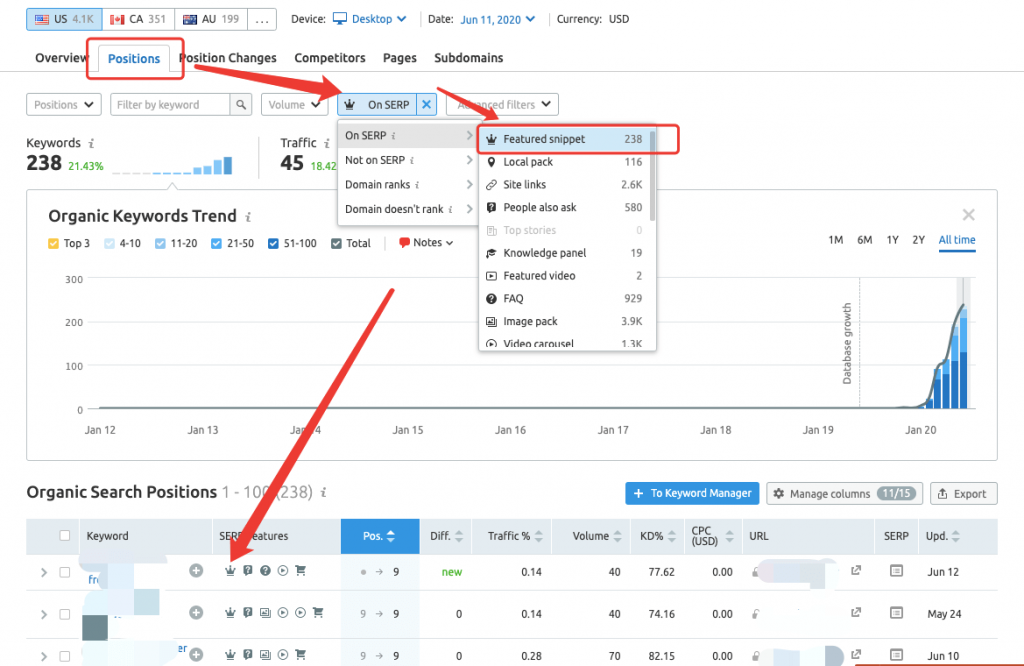This screenshot has width=1024, height=666.
Task: Toggle the Top 3 legend checkbox
Action: [x=53, y=243]
